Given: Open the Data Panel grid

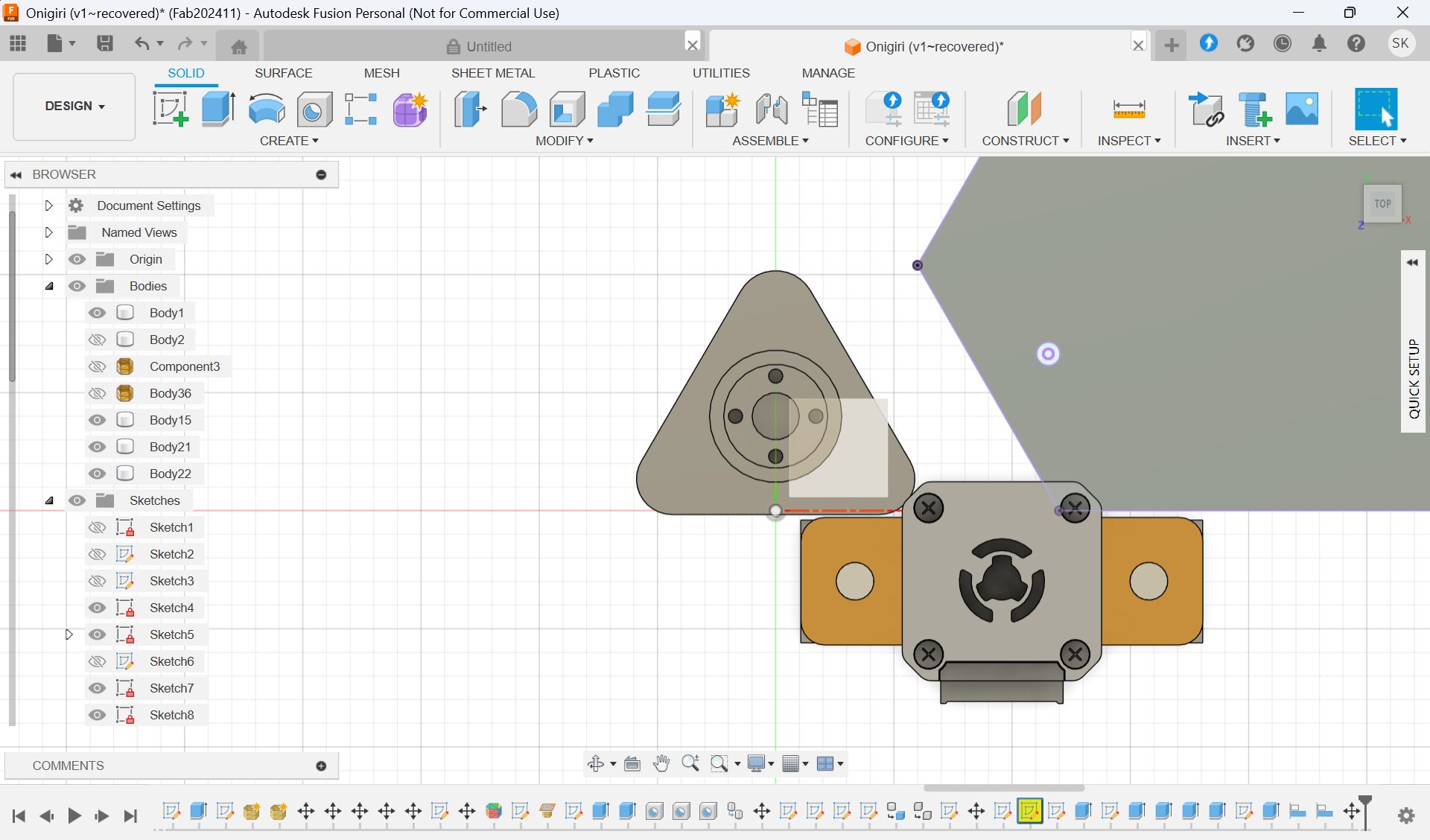Looking at the screenshot, I should (x=18, y=43).
